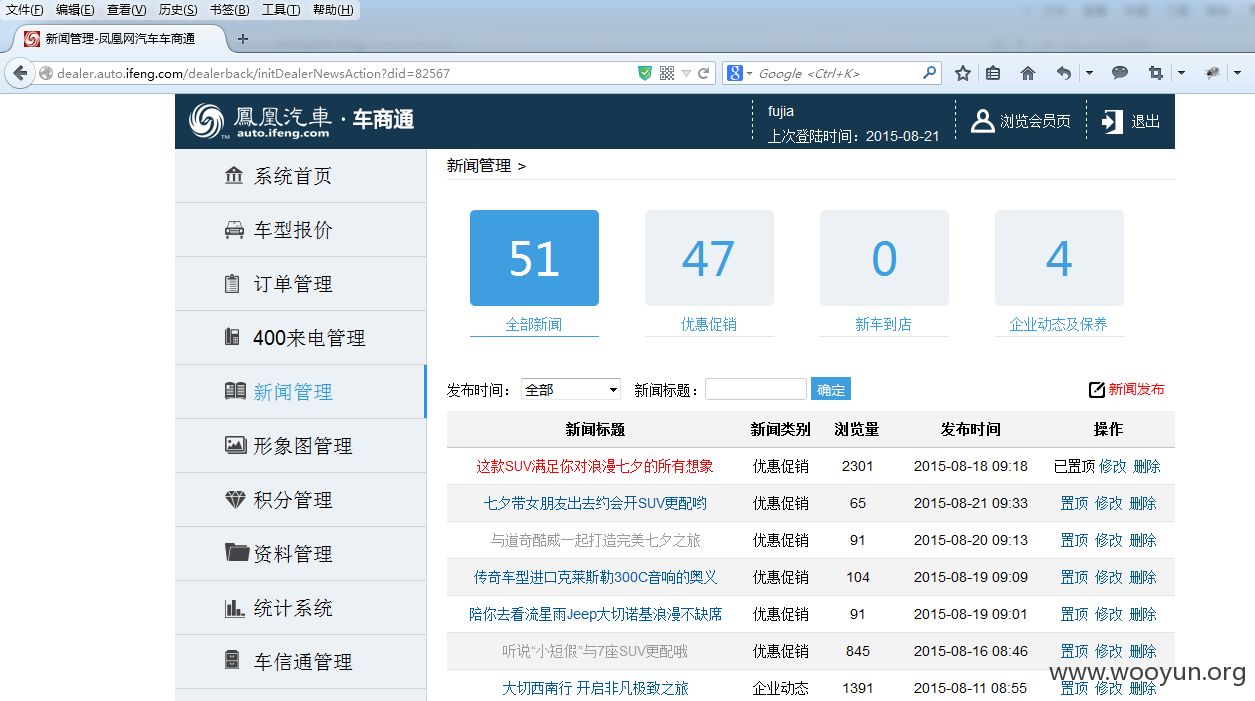Click the phone icon beside 400来电管理
Image resolution: width=1255 pixels, height=701 pixels.
[233, 337]
